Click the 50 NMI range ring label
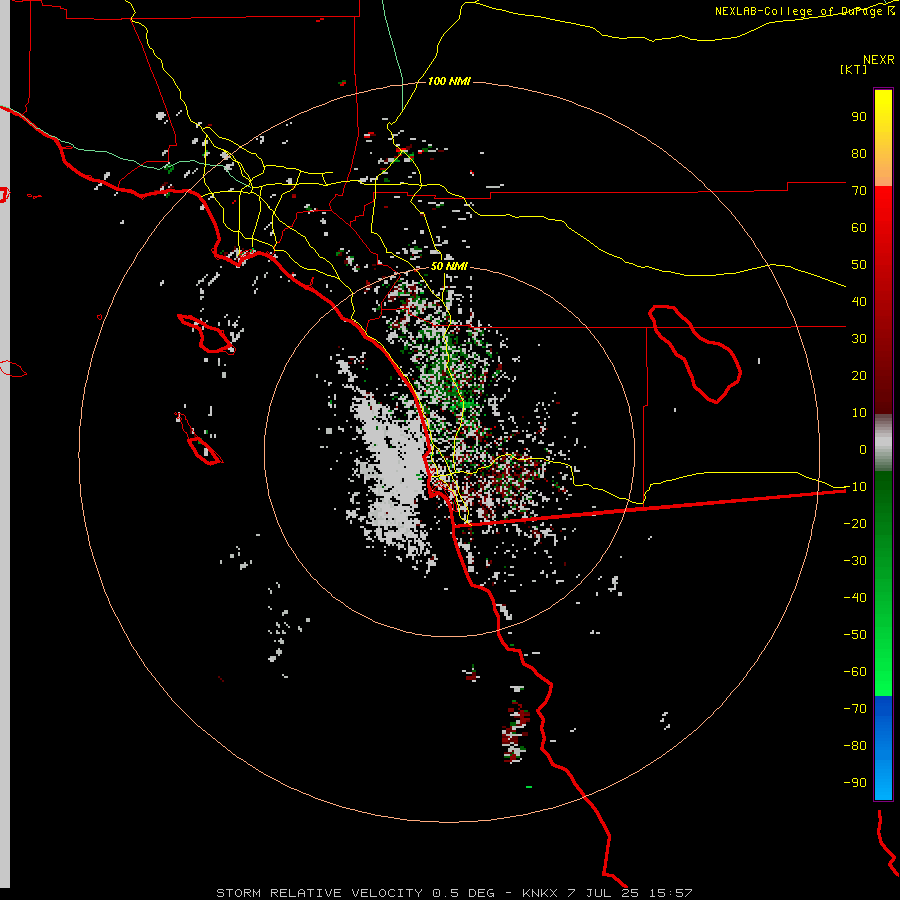The image size is (900, 900). click(x=449, y=266)
